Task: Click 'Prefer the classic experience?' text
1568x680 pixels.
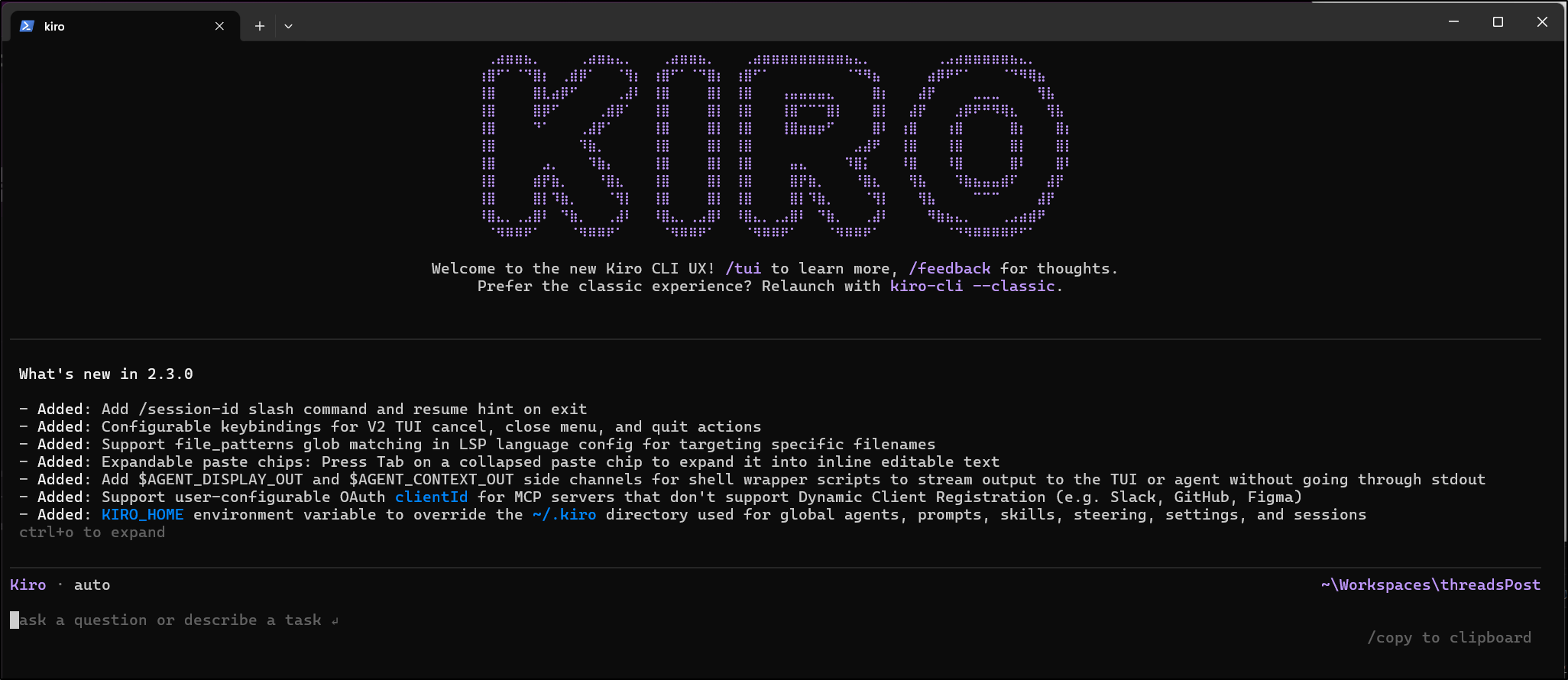Action: tap(614, 286)
